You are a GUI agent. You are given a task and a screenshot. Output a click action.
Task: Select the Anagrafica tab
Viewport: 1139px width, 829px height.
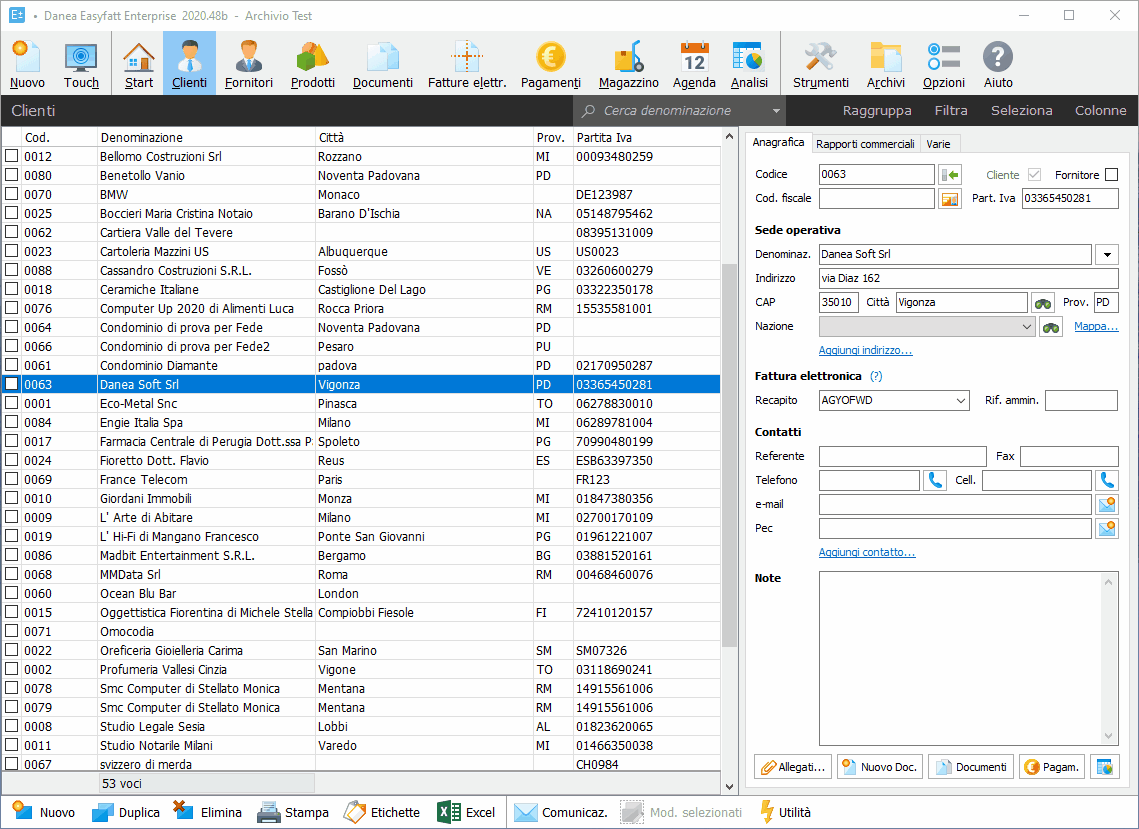(778, 142)
